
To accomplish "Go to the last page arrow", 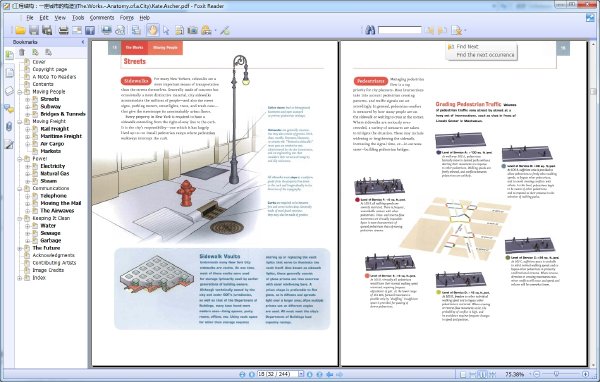I will pyautogui.click(x=320, y=374).
